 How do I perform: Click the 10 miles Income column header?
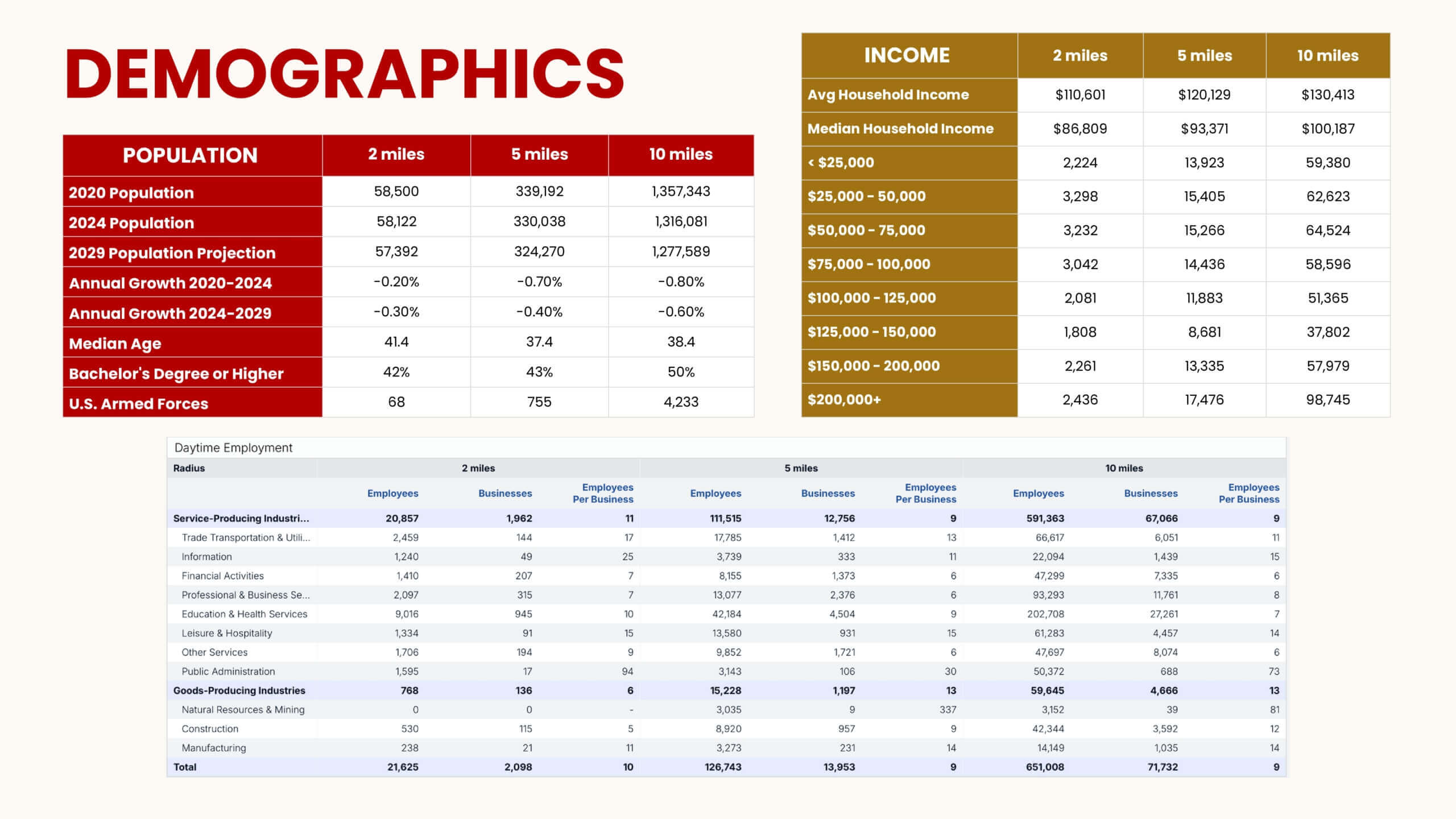coord(1327,55)
